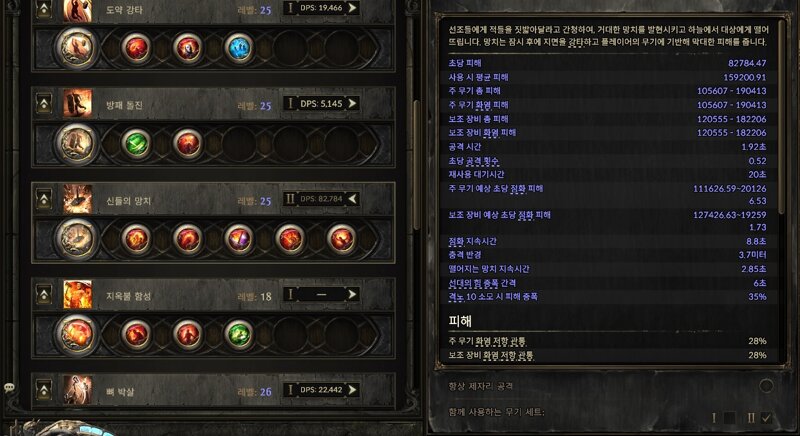The image size is (800, 436).
Task: Select the green support gem under 방패 돌진
Action: tap(136, 143)
